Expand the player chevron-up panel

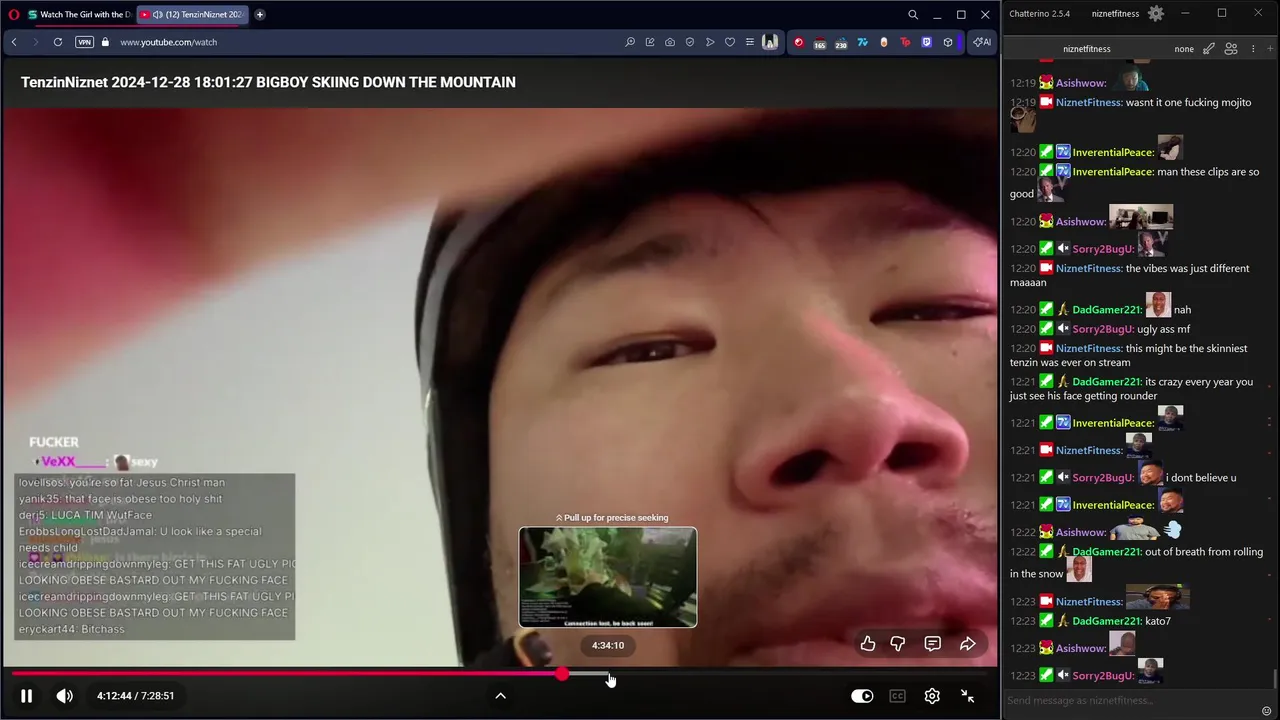500,696
